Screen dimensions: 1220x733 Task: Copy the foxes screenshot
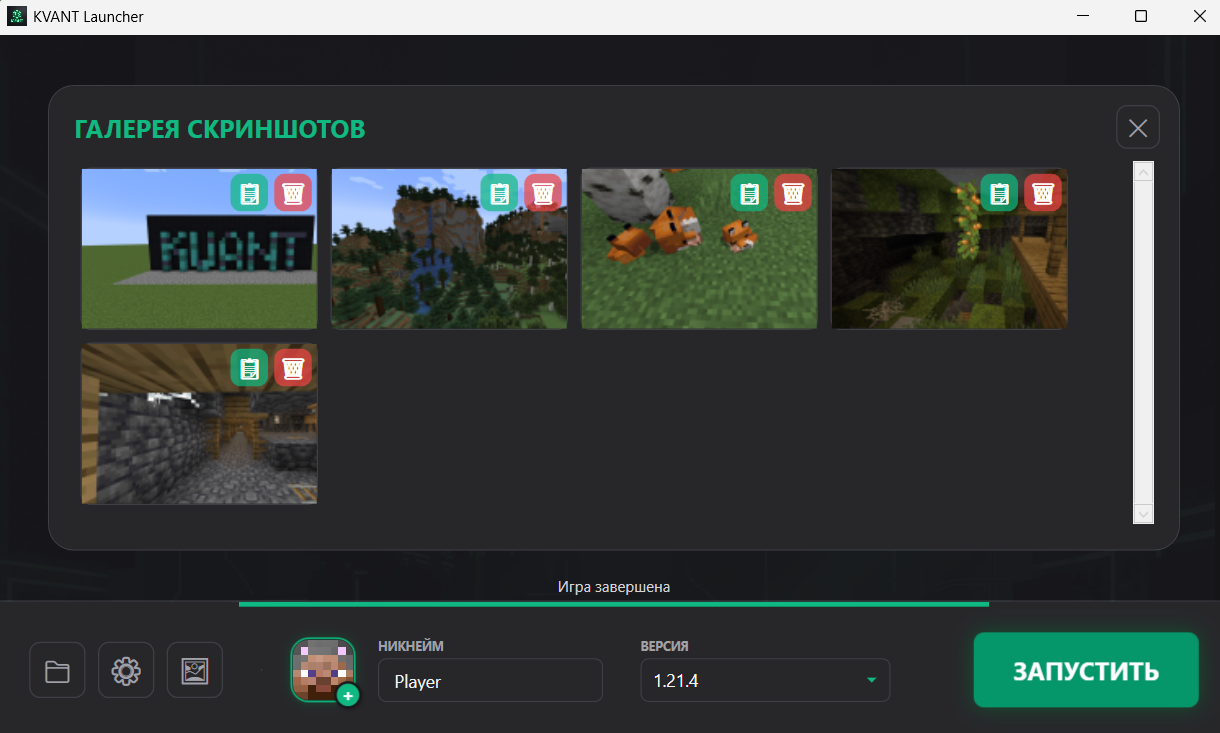tap(750, 193)
